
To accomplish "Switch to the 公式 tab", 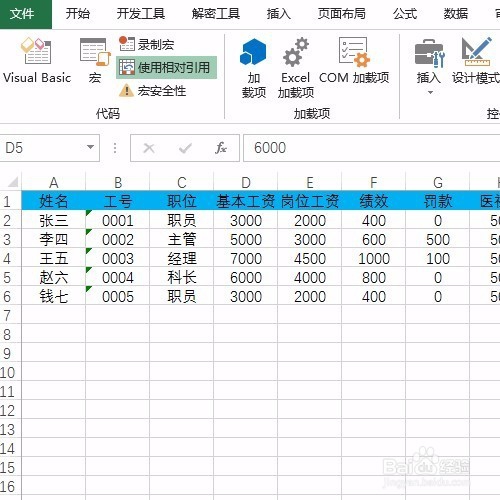I will [405, 14].
